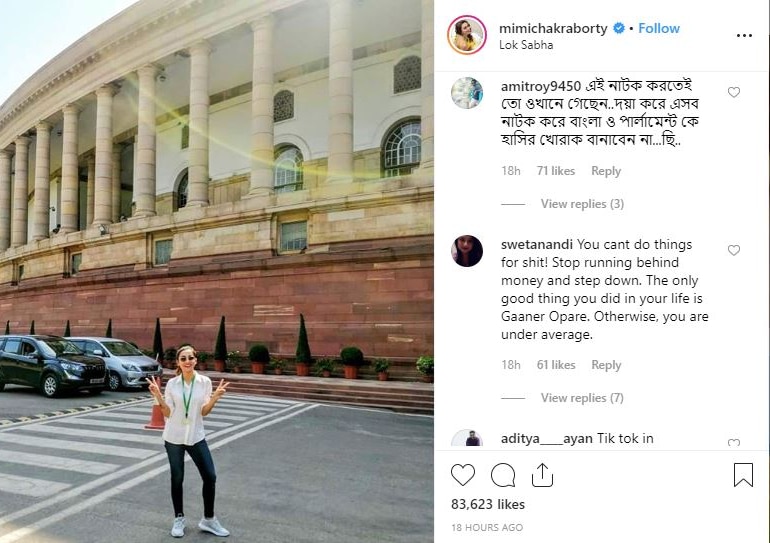770x543 pixels.
Task: Open the three-dot more options menu
Action: tap(744, 35)
